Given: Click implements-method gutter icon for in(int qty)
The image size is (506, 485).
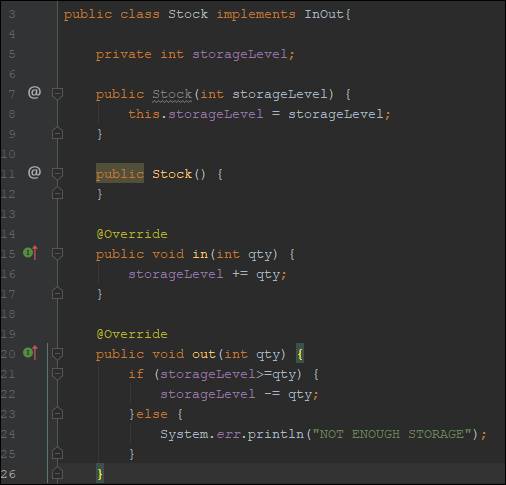Looking at the screenshot, I should (31, 253).
